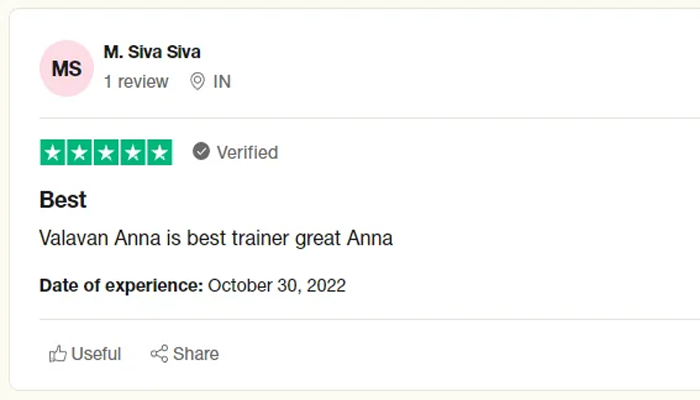Click the IN country code
The image size is (700, 400).
(222, 82)
